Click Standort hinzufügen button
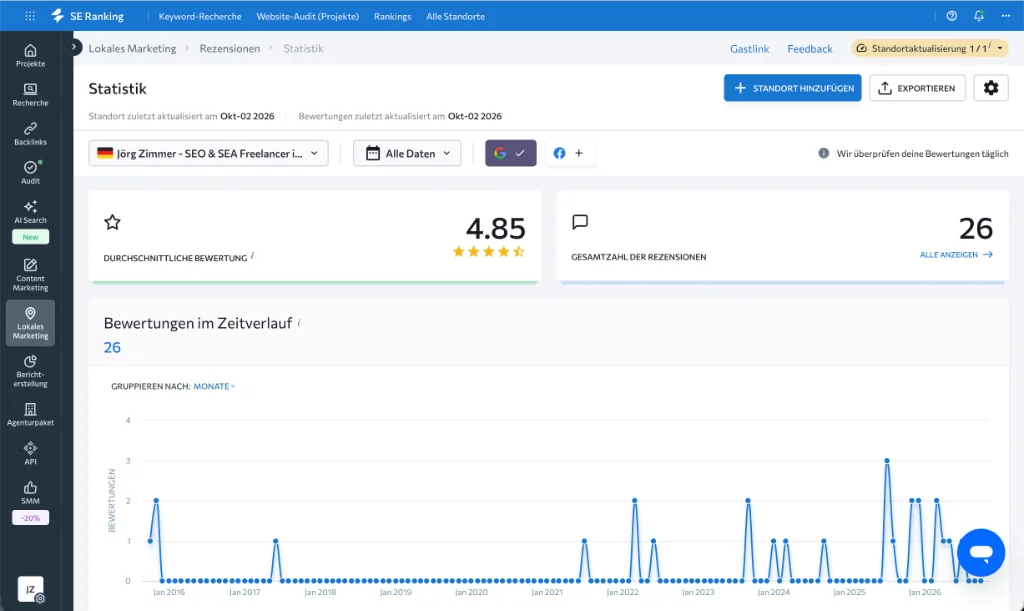1024x611 pixels. point(792,88)
